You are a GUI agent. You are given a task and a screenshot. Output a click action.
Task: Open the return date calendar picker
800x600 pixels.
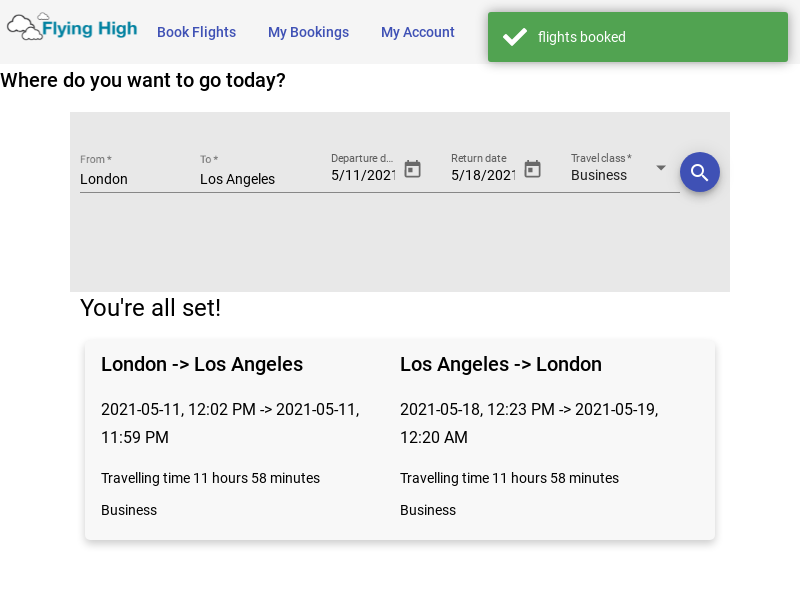coord(532,169)
